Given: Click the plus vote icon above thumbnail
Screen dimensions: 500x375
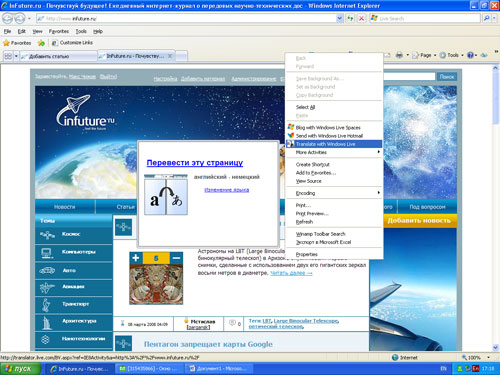Looking at the screenshot, I should (136, 258).
